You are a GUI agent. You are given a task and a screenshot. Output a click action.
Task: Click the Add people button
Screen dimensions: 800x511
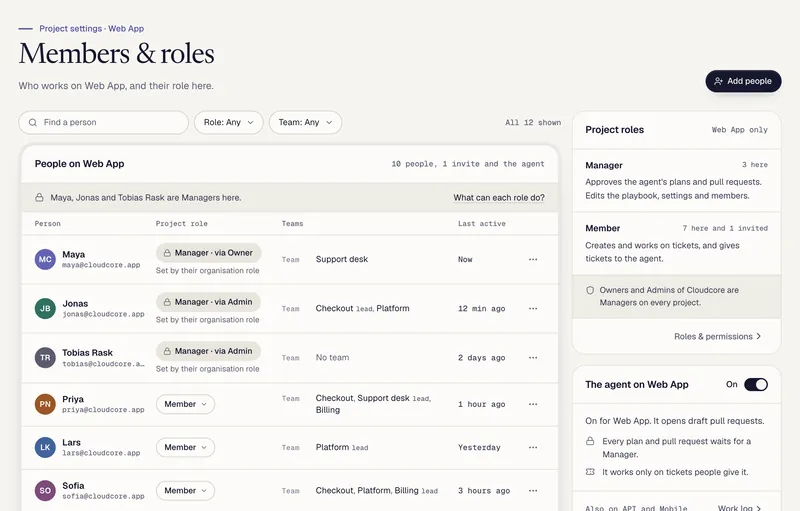(x=743, y=81)
